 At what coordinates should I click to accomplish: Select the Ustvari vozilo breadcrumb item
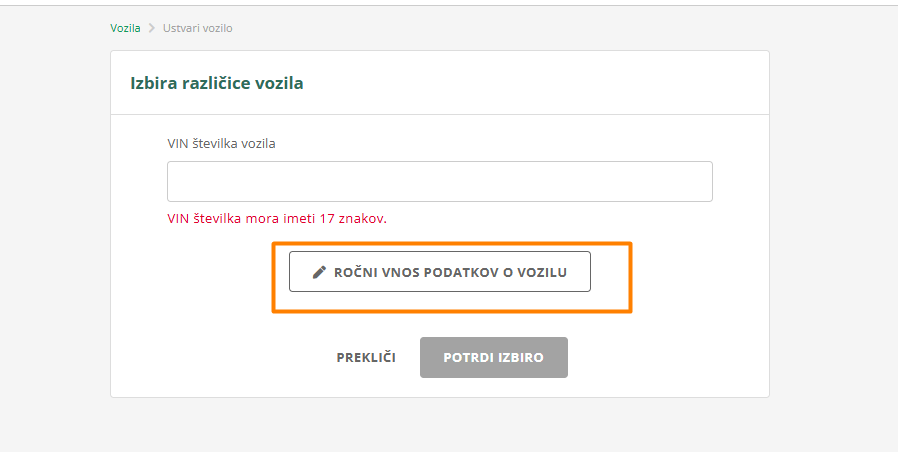click(197, 28)
